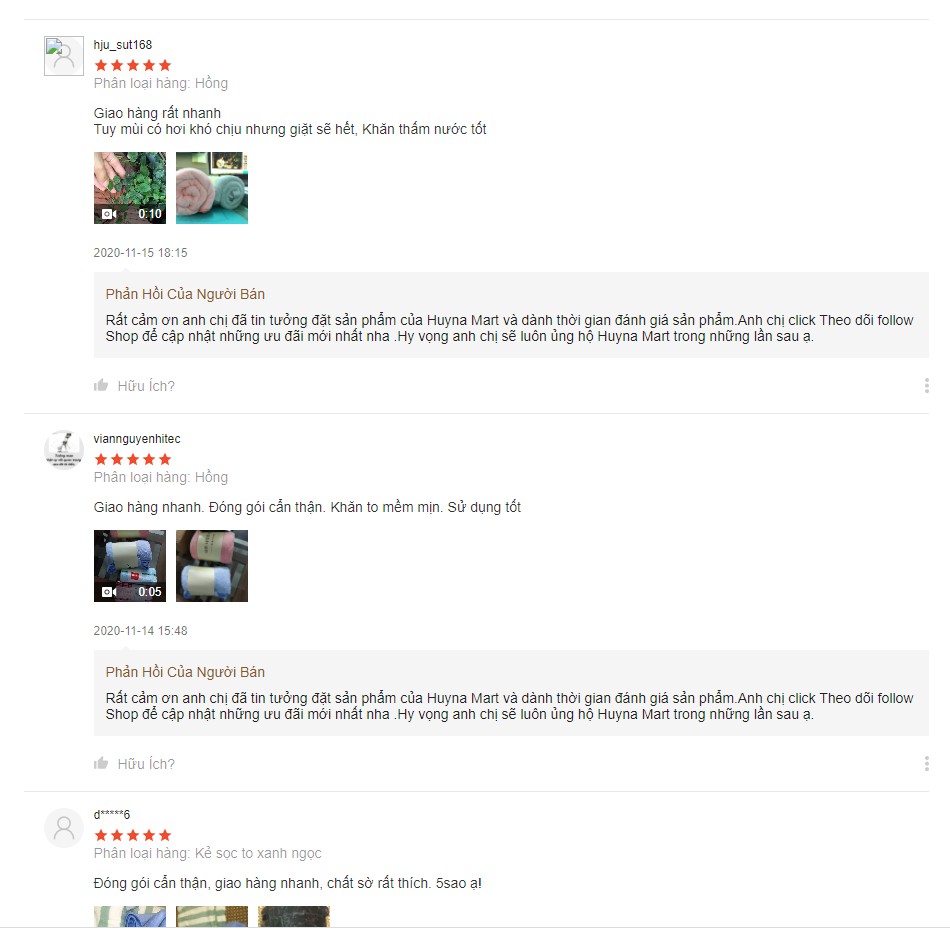The height and width of the screenshot is (950, 950).
Task: Click five-star rating of hju_sut168 review
Action: coord(133,65)
